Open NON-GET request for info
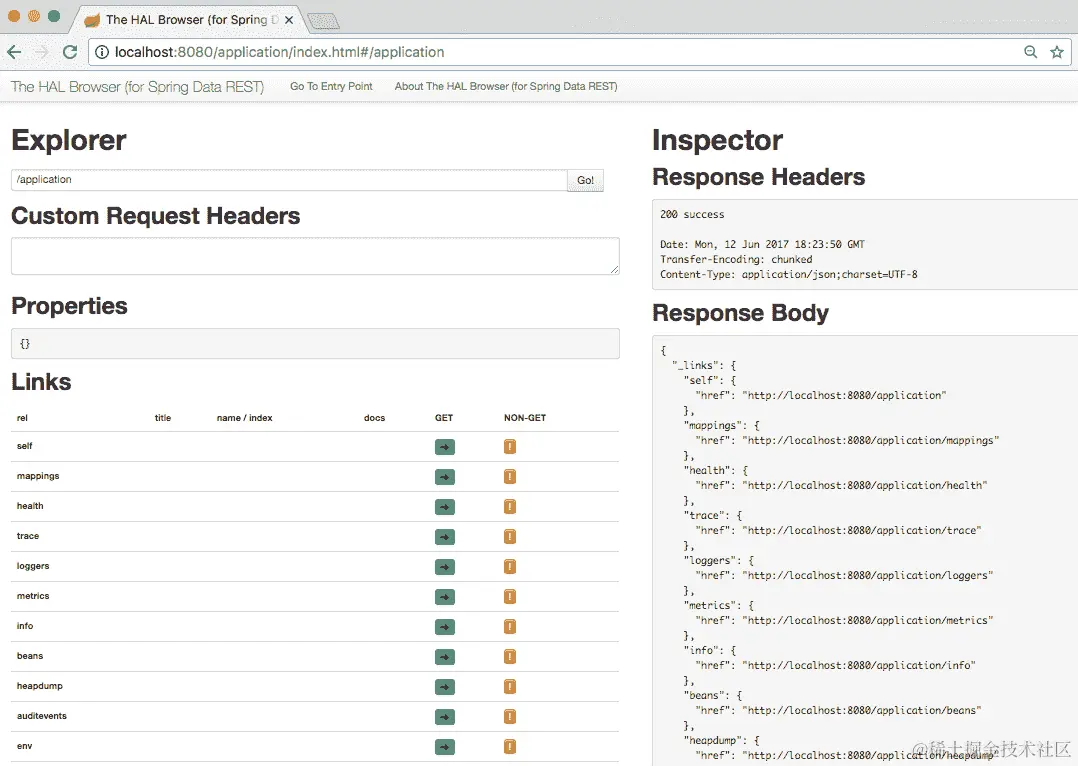 click(x=510, y=626)
